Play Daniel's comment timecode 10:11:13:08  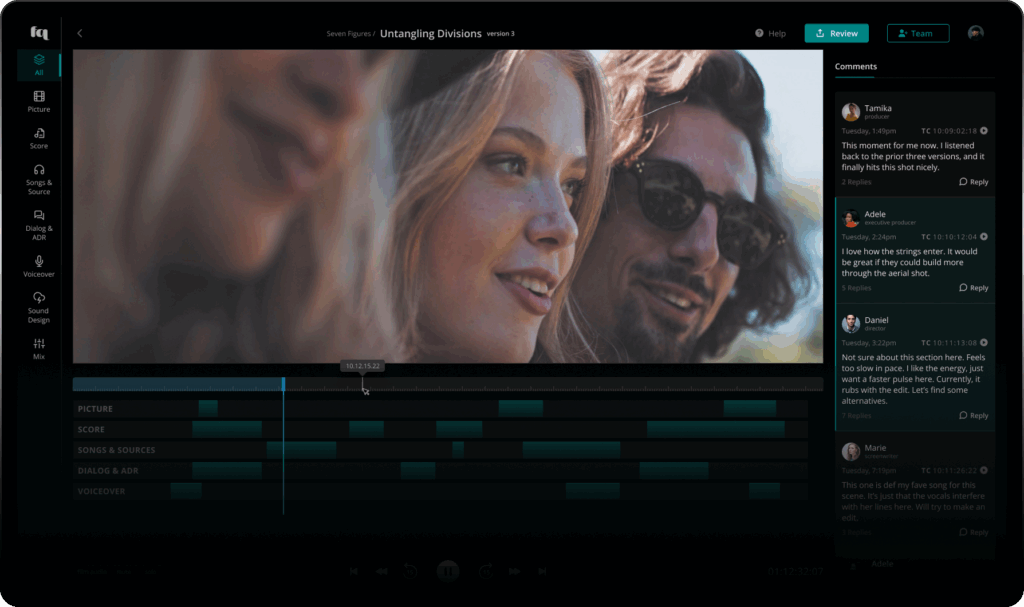coord(984,342)
